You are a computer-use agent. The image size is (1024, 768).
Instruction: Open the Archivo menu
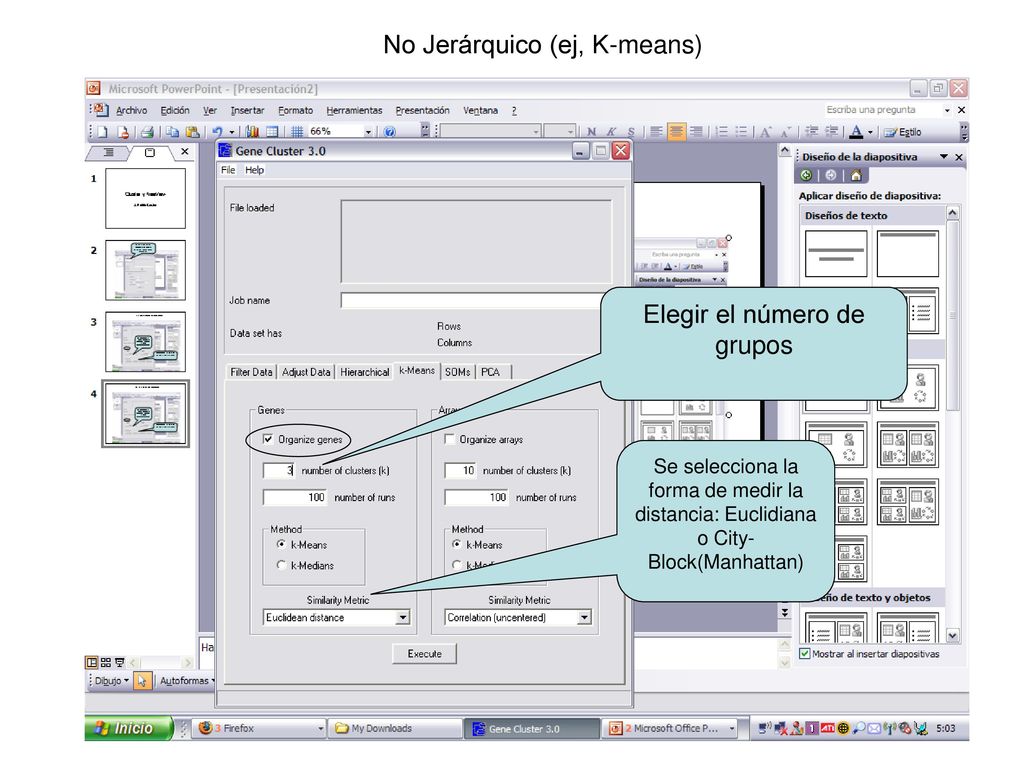(131, 110)
